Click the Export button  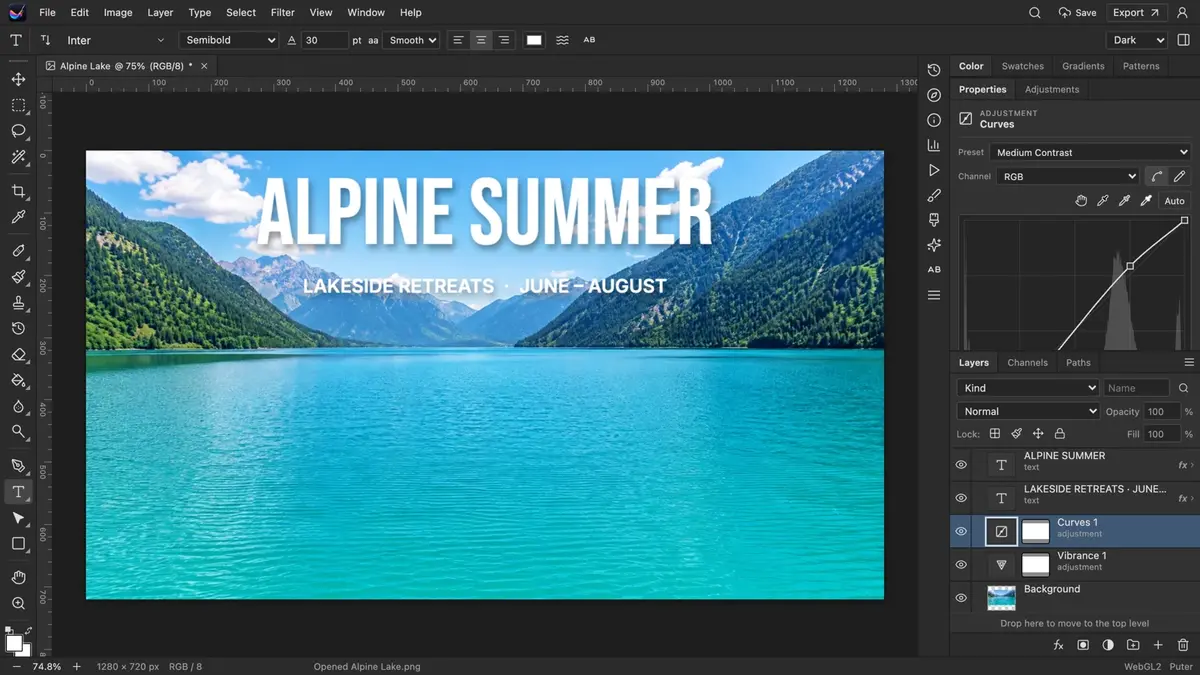(1138, 13)
